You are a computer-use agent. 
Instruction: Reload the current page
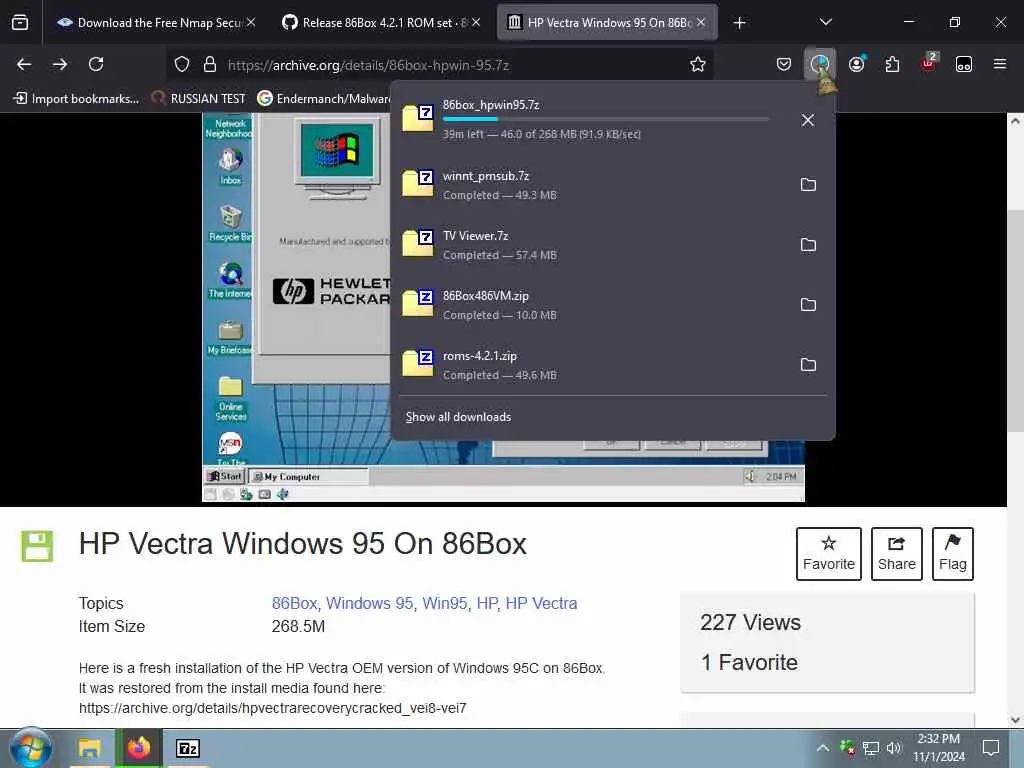[x=96, y=64]
